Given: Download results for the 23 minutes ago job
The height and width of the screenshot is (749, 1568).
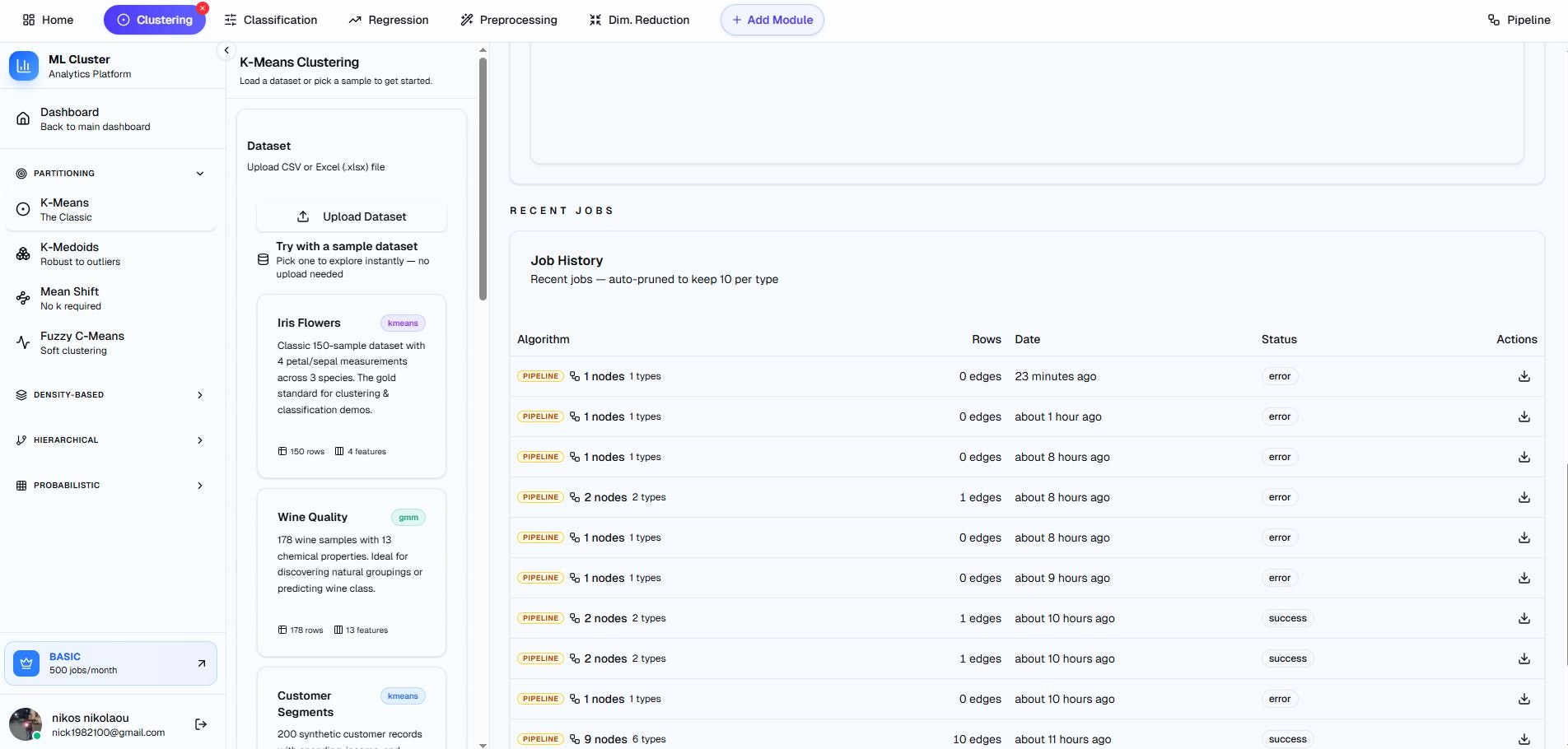Looking at the screenshot, I should 1524,375.
